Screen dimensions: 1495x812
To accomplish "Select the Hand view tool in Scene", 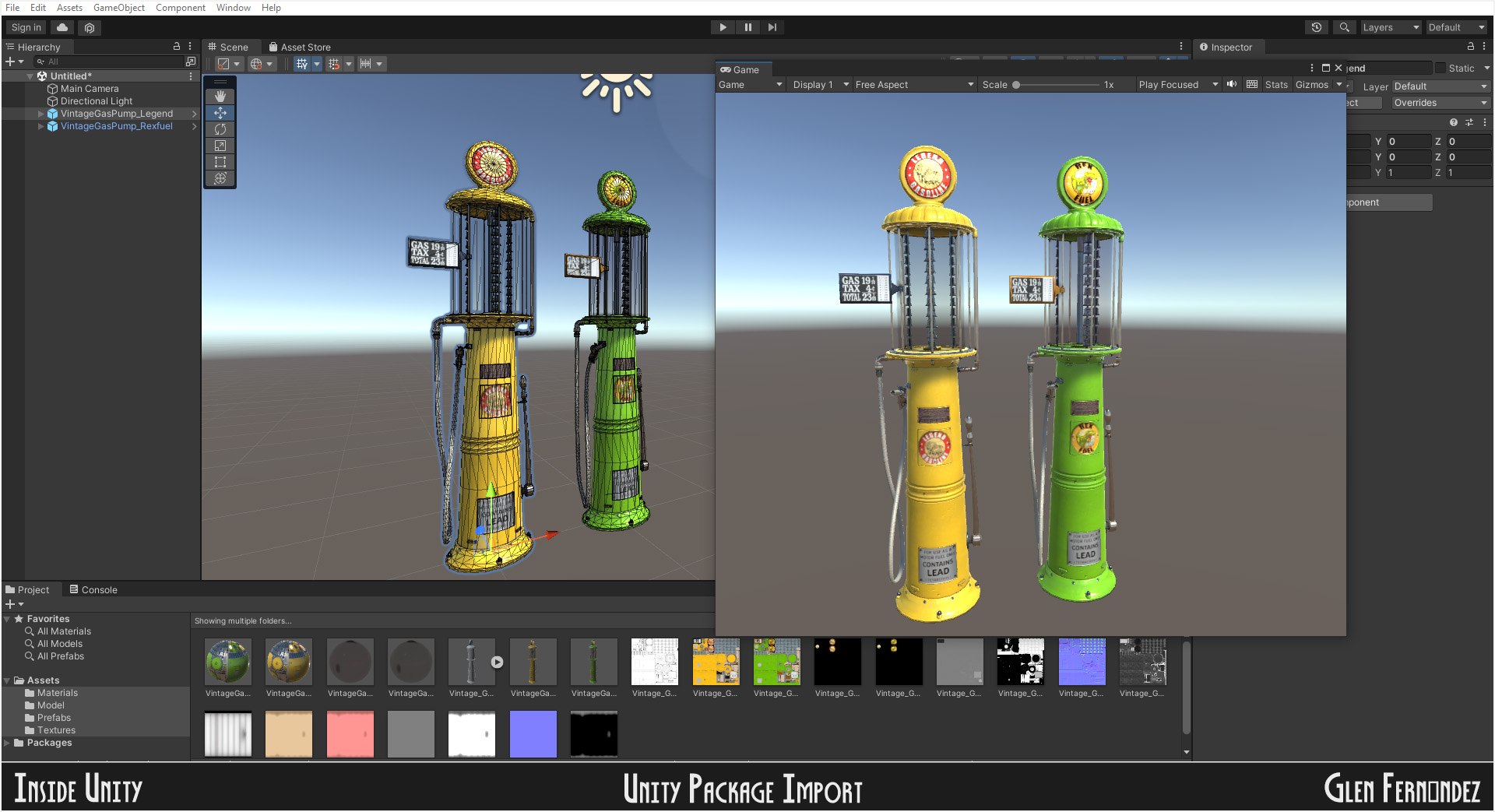I will coord(220,96).
